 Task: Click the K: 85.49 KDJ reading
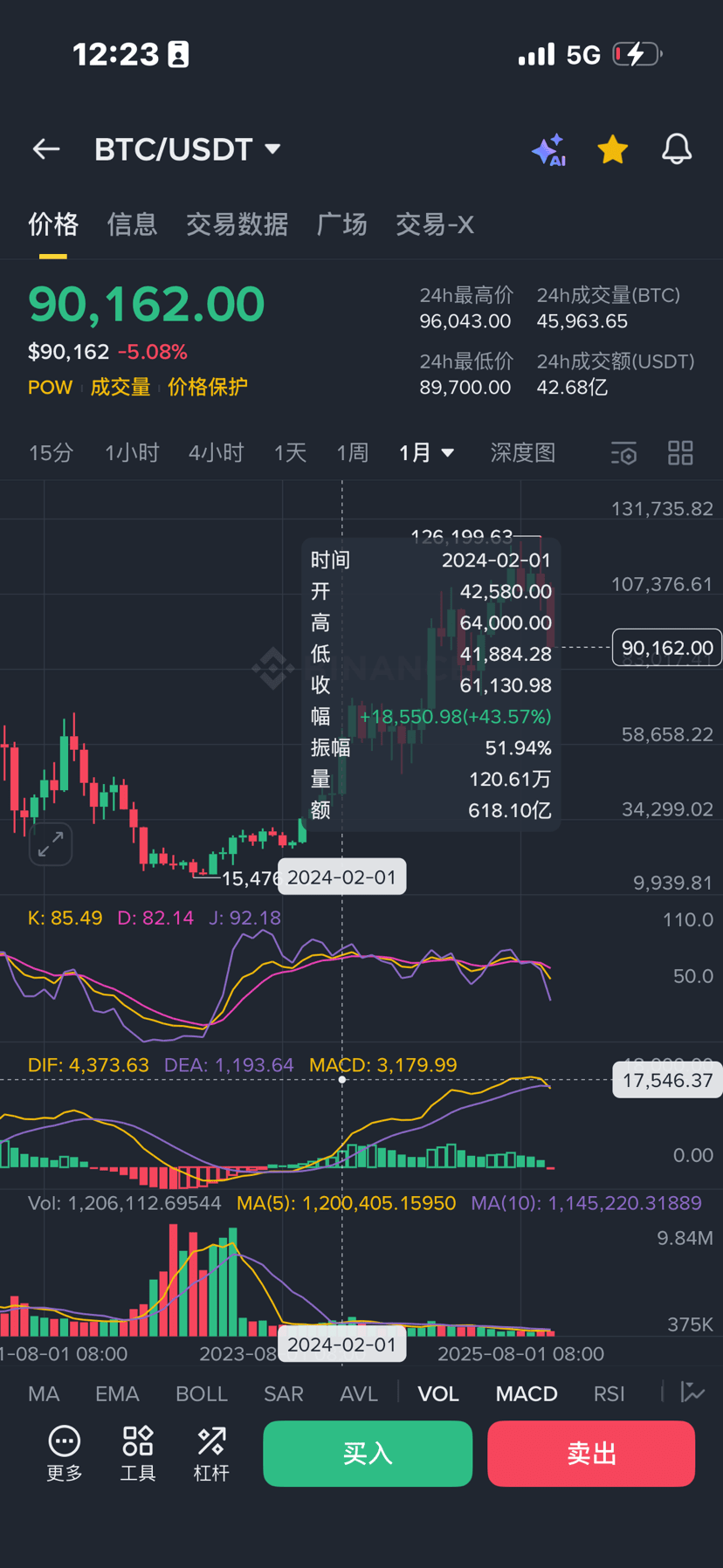coord(65,918)
